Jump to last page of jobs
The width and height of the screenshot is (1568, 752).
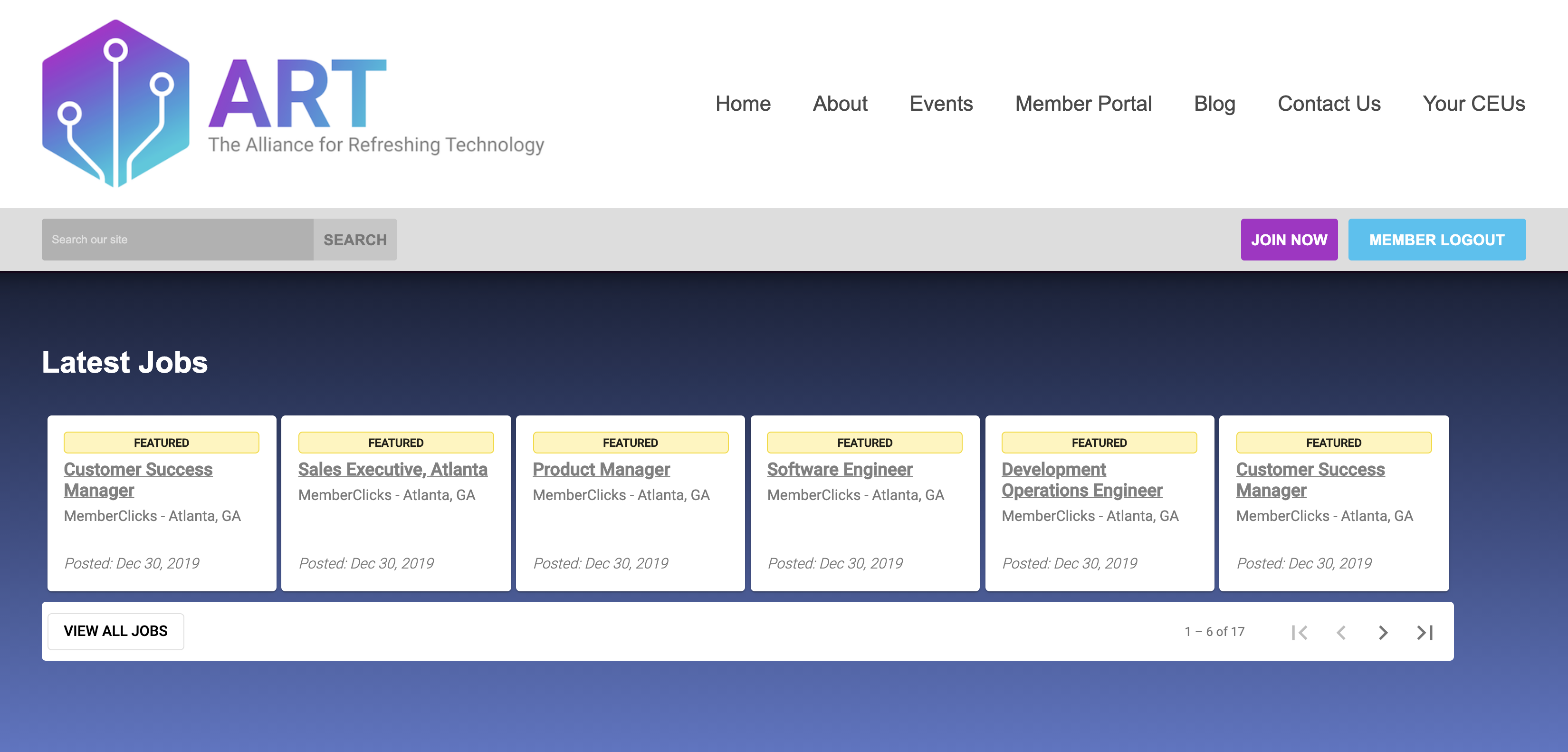(x=1425, y=632)
